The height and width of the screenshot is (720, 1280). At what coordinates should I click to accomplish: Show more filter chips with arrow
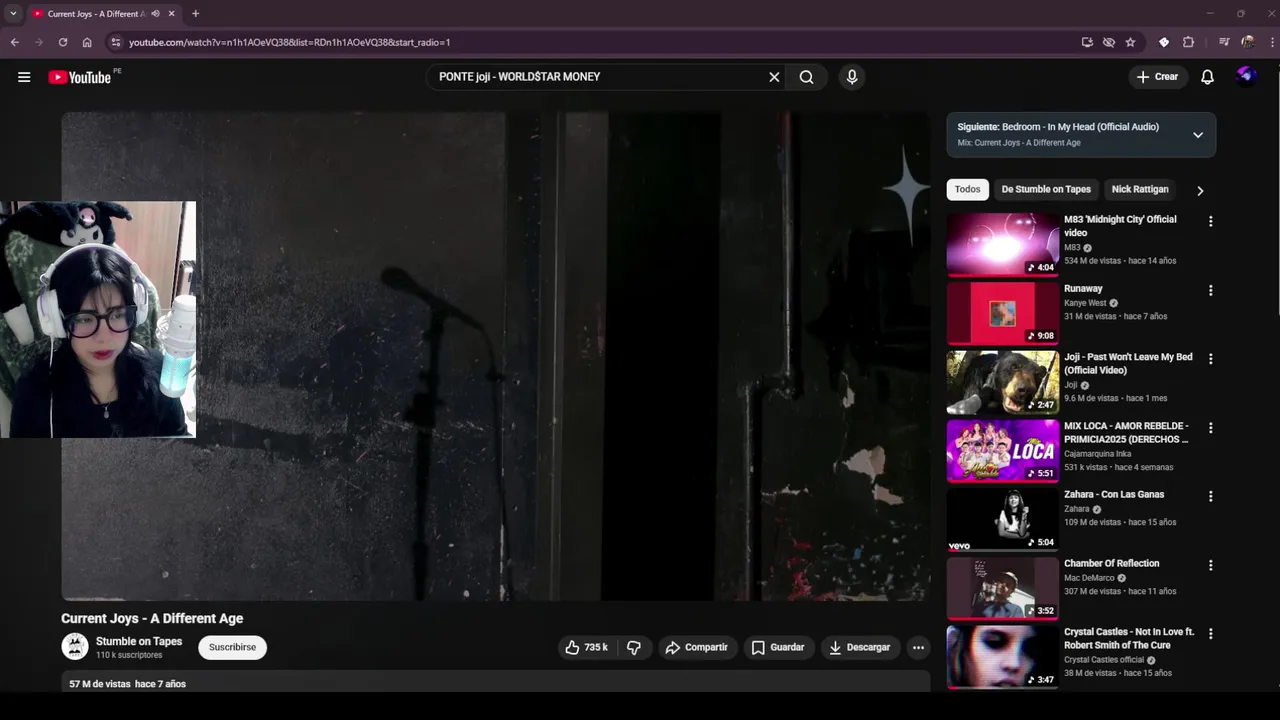[1200, 190]
